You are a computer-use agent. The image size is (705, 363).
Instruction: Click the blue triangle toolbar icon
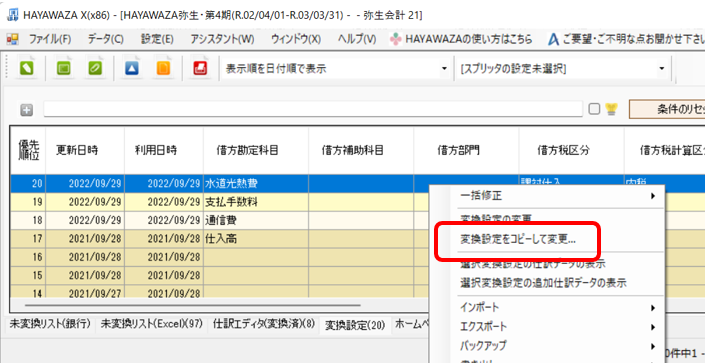[132, 68]
